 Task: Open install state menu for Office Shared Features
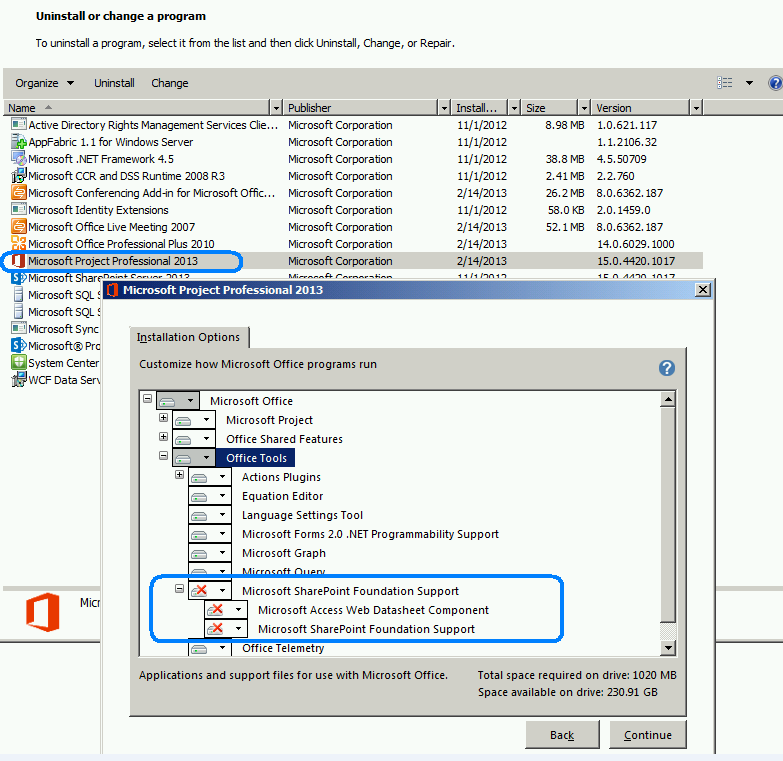coord(194,439)
